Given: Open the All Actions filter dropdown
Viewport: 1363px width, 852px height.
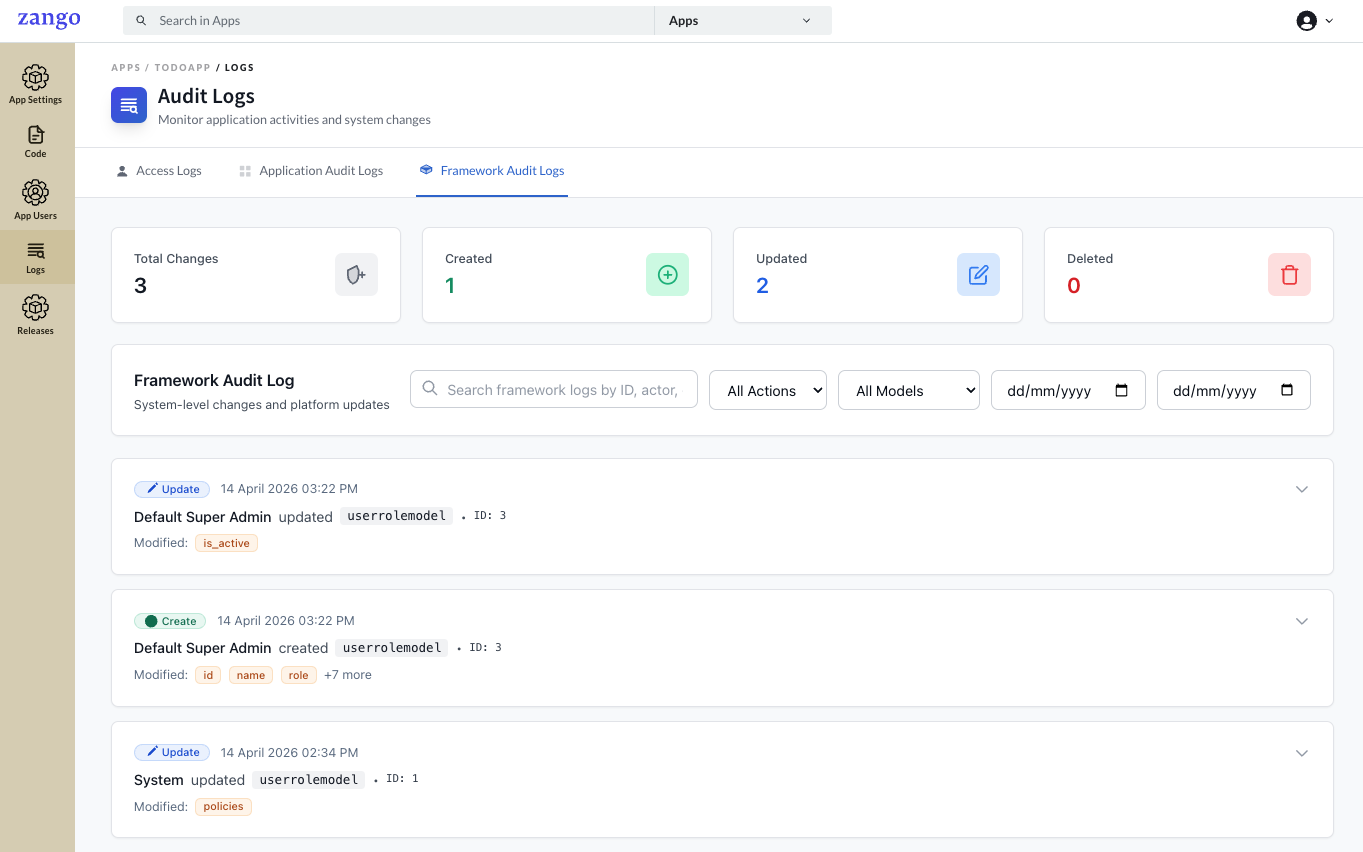Looking at the screenshot, I should (x=768, y=391).
